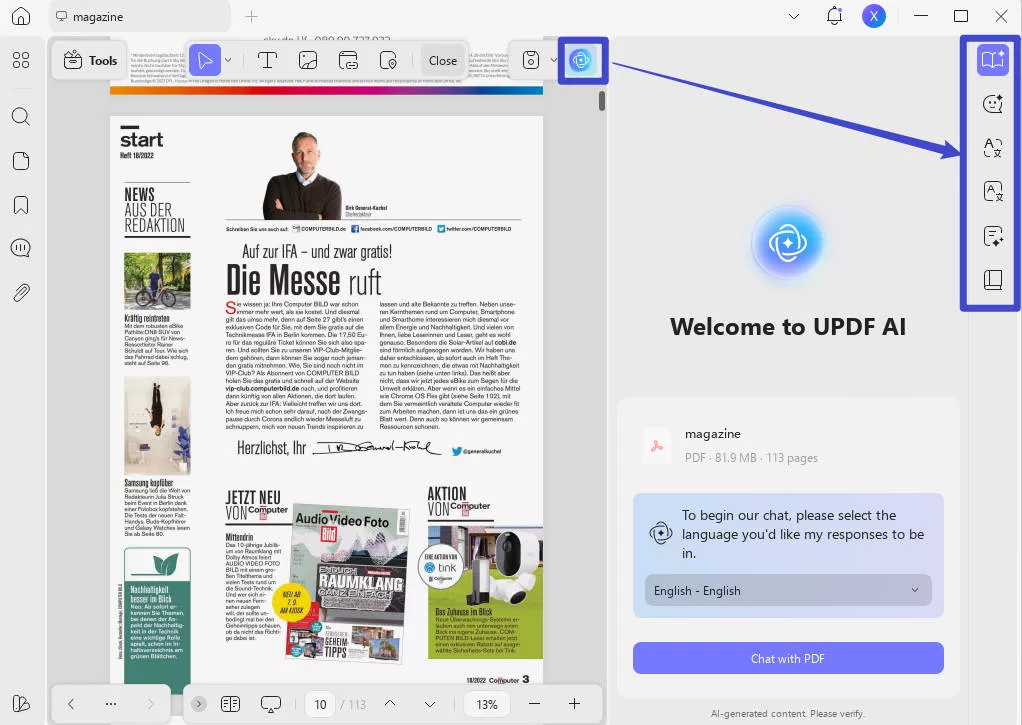
Task: Toggle the presentation mode icon in bottom bar
Action: pos(270,704)
